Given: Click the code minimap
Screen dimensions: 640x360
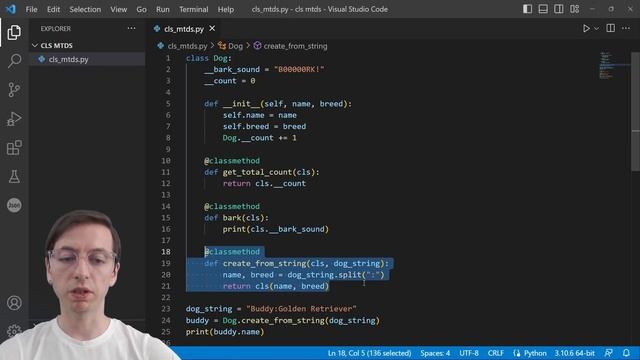Looking at the screenshot, I should (x=613, y=65).
